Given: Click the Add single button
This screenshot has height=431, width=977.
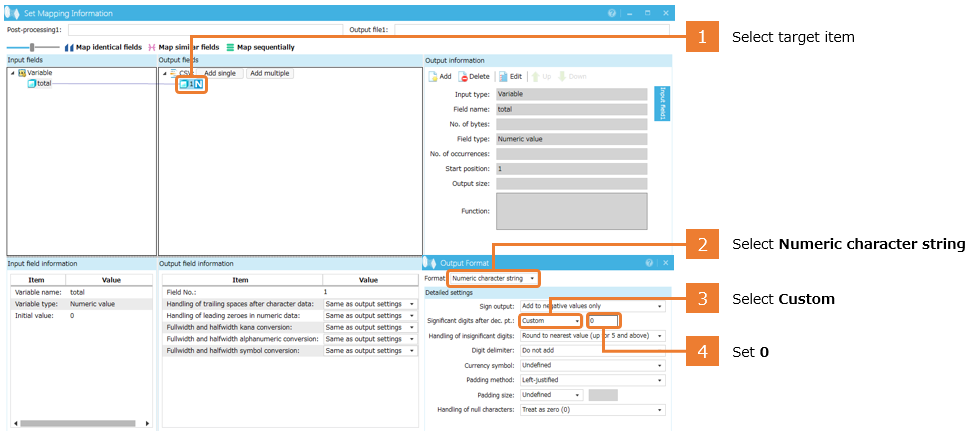Looking at the screenshot, I should point(220,73).
